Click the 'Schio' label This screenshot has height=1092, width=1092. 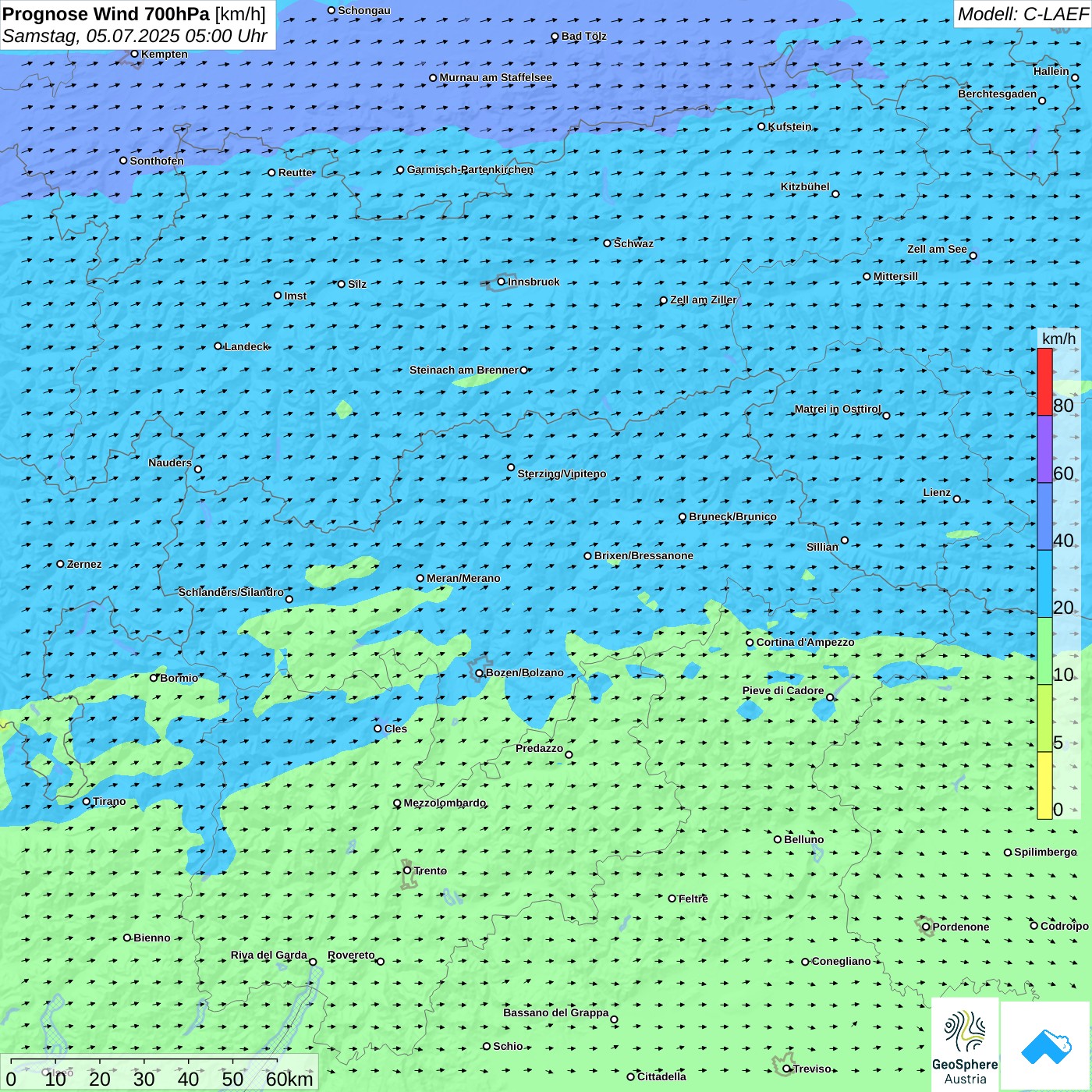[508, 1046]
